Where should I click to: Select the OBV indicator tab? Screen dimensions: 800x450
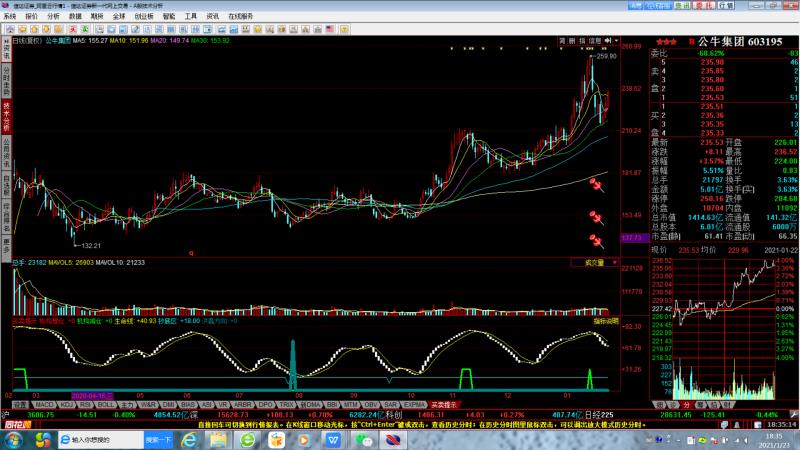[371, 405]
